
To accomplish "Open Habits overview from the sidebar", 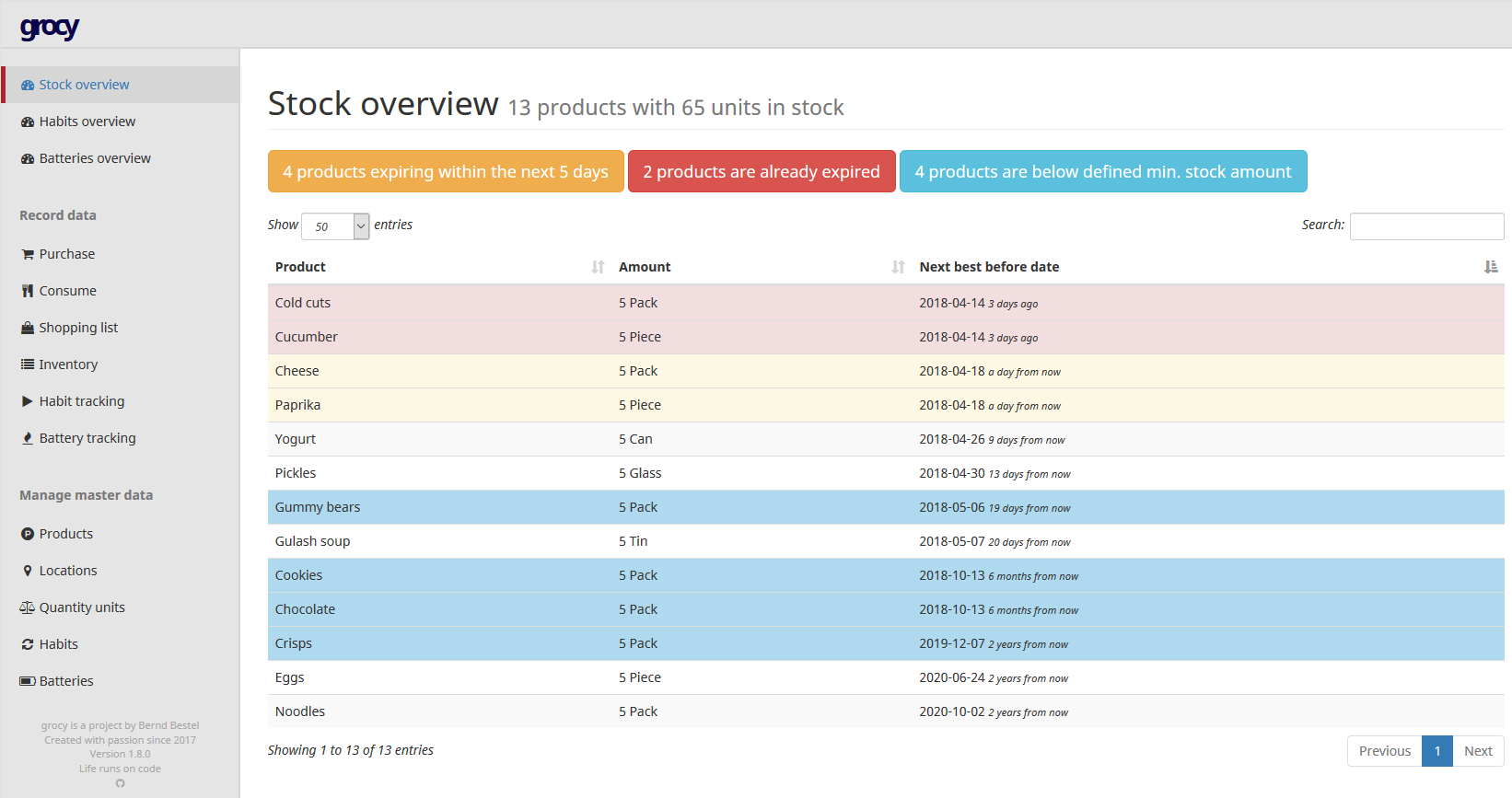I will coord(87,121).
